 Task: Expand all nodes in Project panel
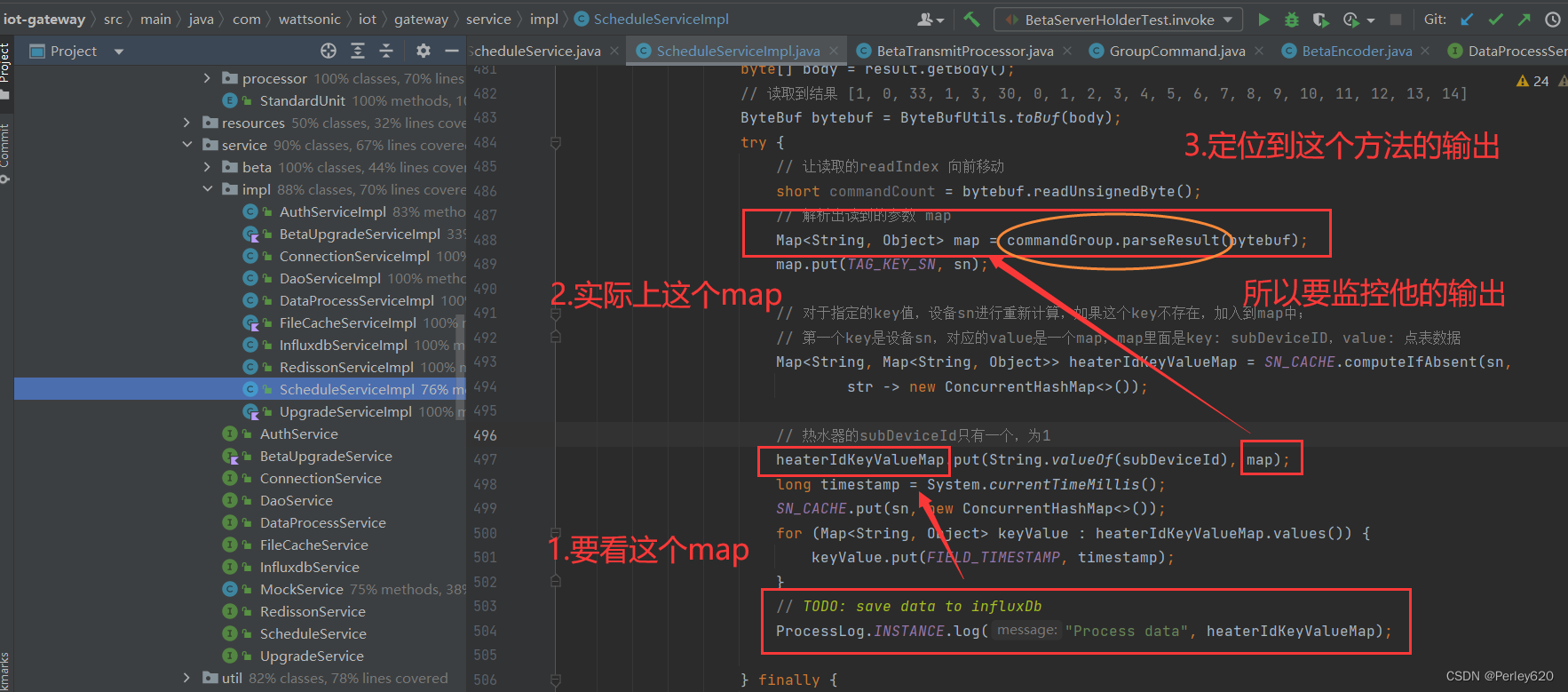tap(358, 51)
